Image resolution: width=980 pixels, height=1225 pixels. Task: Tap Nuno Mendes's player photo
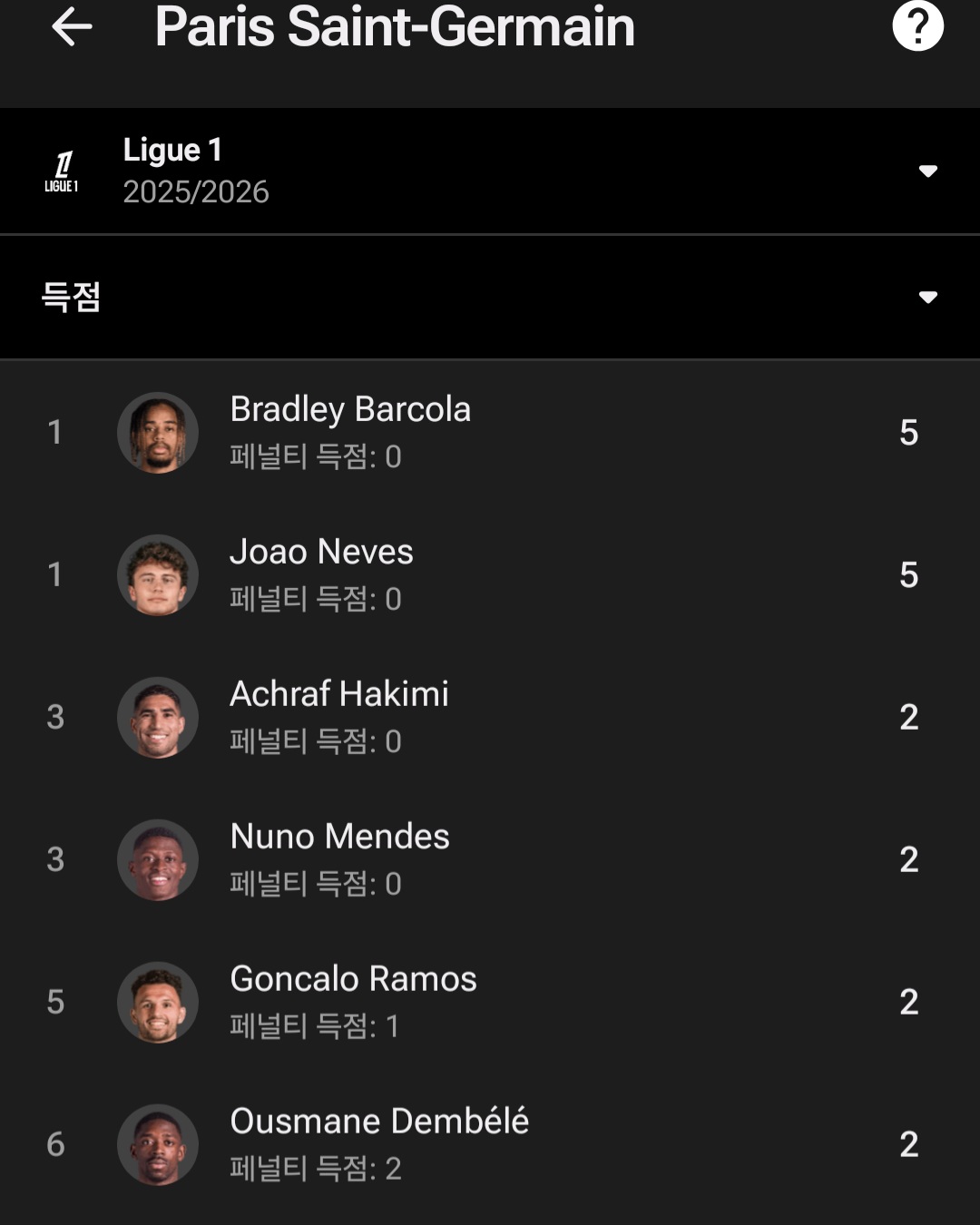pyautogui.click(x=158, y=860)
